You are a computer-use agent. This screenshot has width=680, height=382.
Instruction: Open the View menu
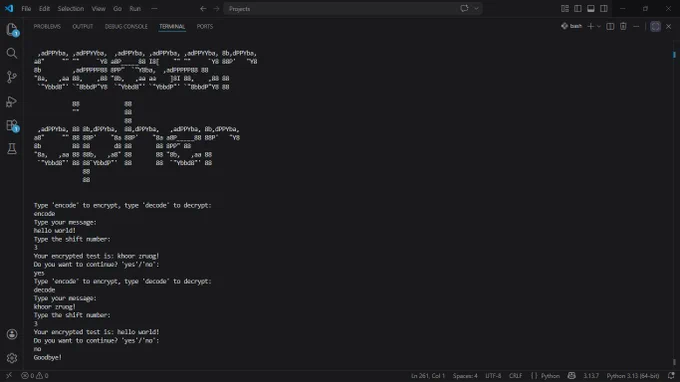98,9
